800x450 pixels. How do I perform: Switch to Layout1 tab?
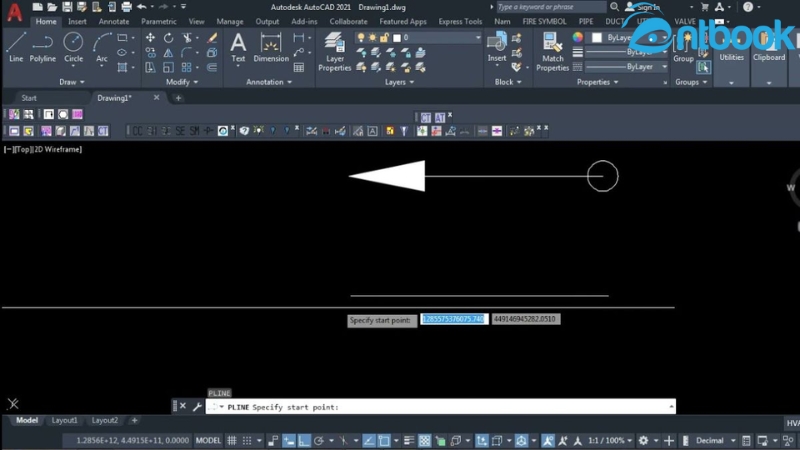coord(64,420)
